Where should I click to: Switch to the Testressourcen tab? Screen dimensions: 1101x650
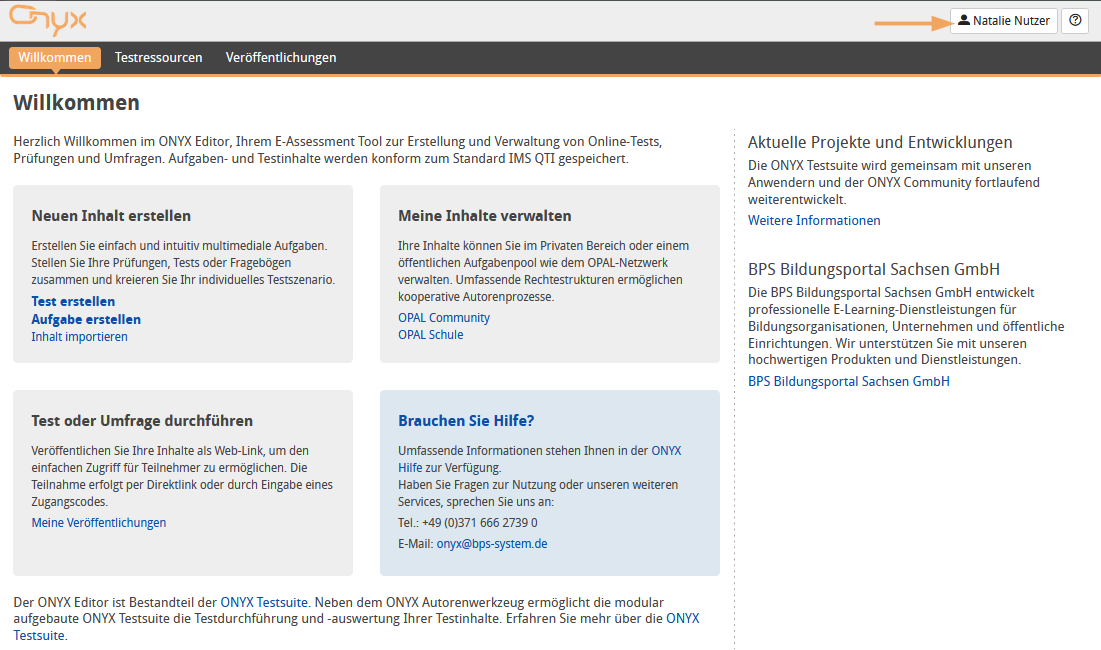tap(158, 58)
